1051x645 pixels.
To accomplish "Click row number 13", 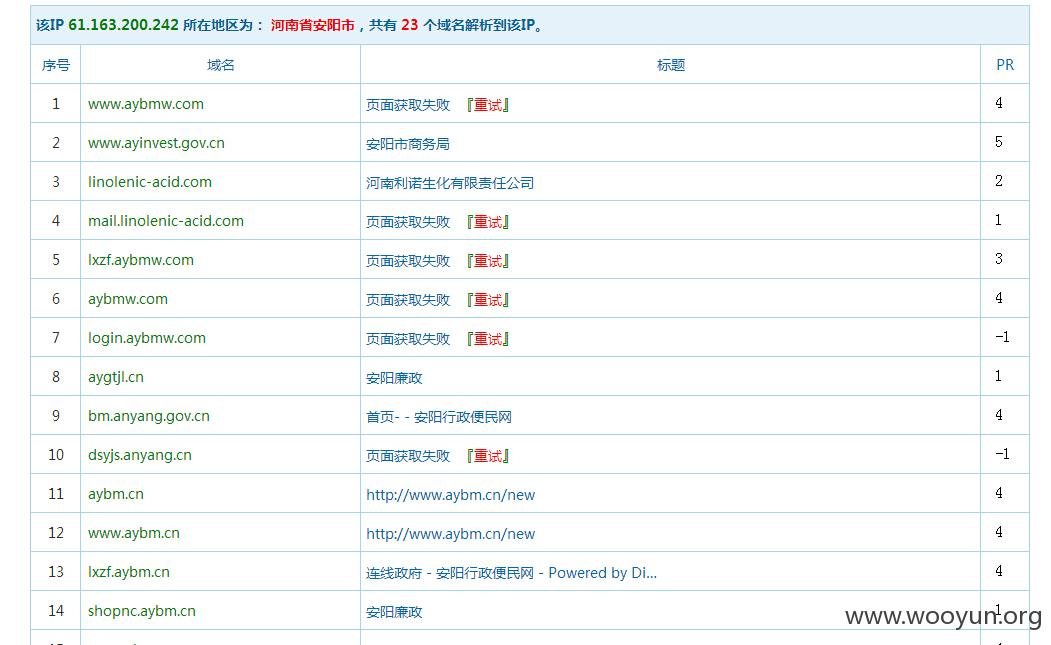I will pos(56,572).
